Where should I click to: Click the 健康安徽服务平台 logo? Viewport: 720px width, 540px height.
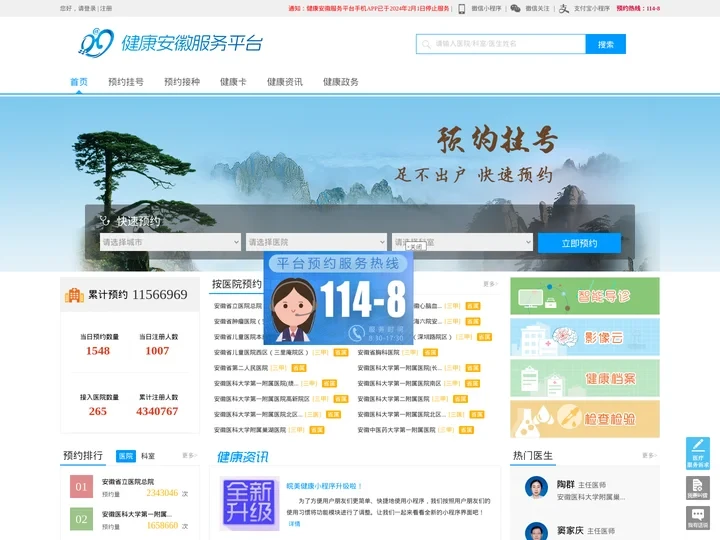coord(170,43)
